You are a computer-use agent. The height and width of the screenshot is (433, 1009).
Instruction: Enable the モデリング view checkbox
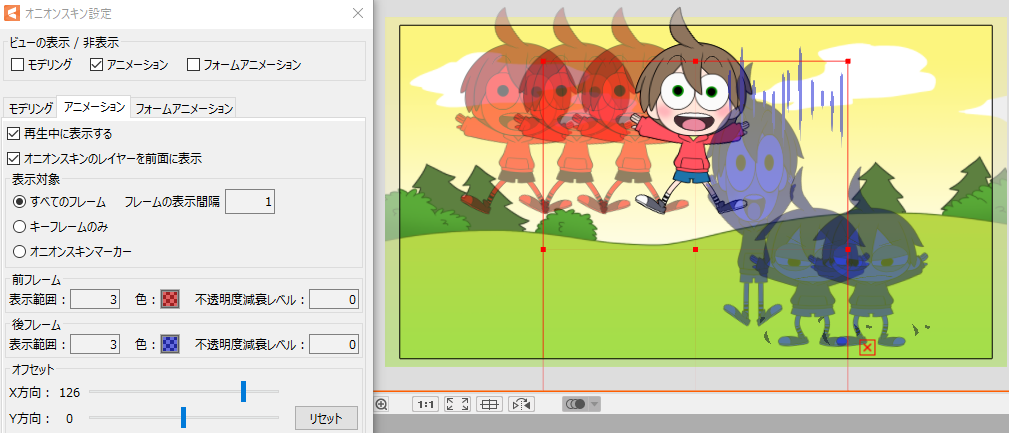(x=18, y=65)
